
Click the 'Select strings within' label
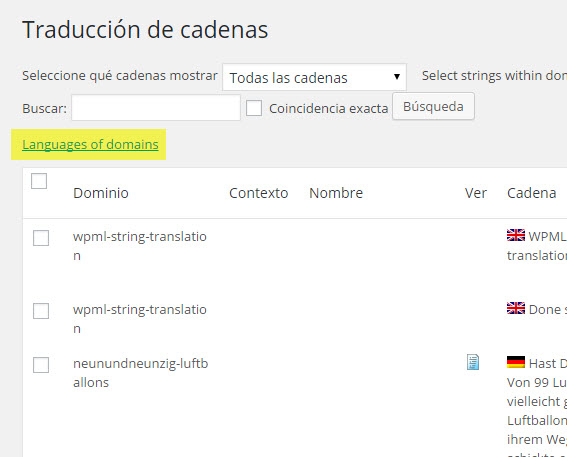click(494, 76)
